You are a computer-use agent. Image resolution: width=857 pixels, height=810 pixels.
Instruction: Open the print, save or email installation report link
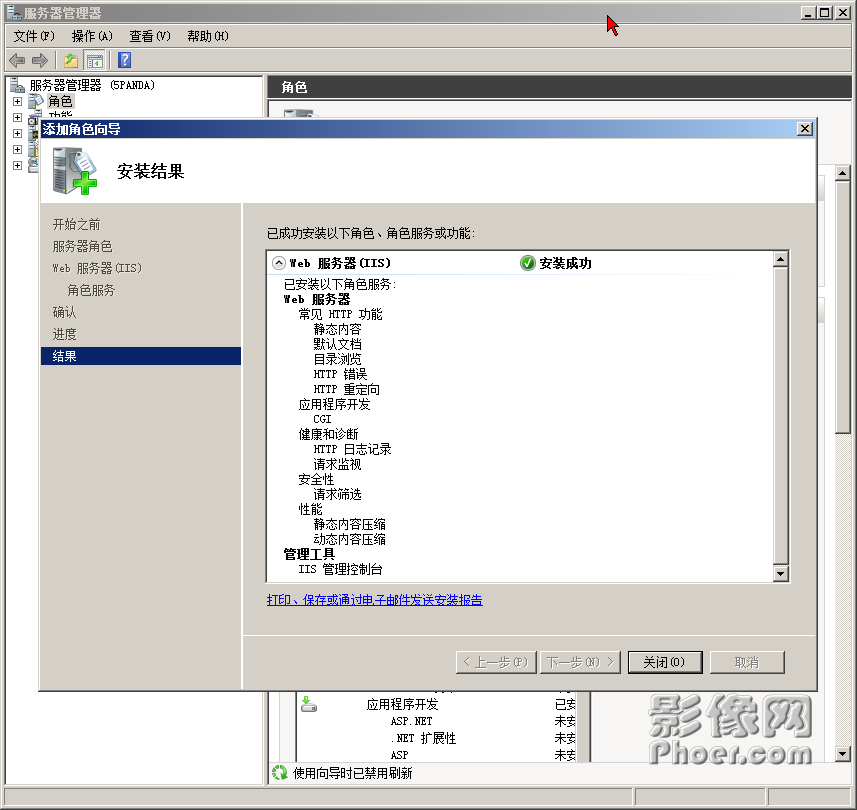tap(374, 600)
